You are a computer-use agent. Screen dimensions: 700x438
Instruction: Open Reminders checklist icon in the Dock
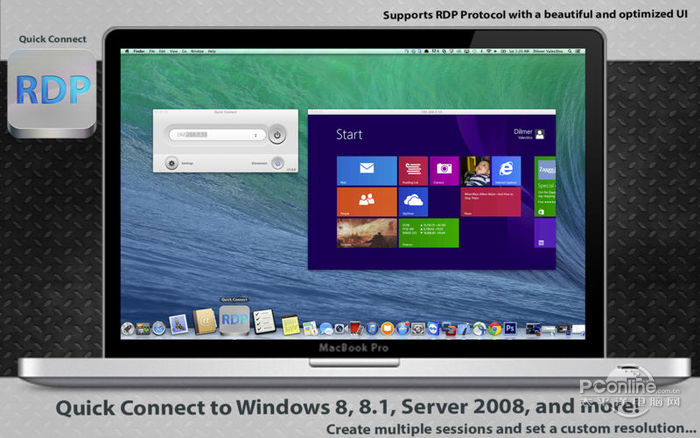(x=265, y=321)
